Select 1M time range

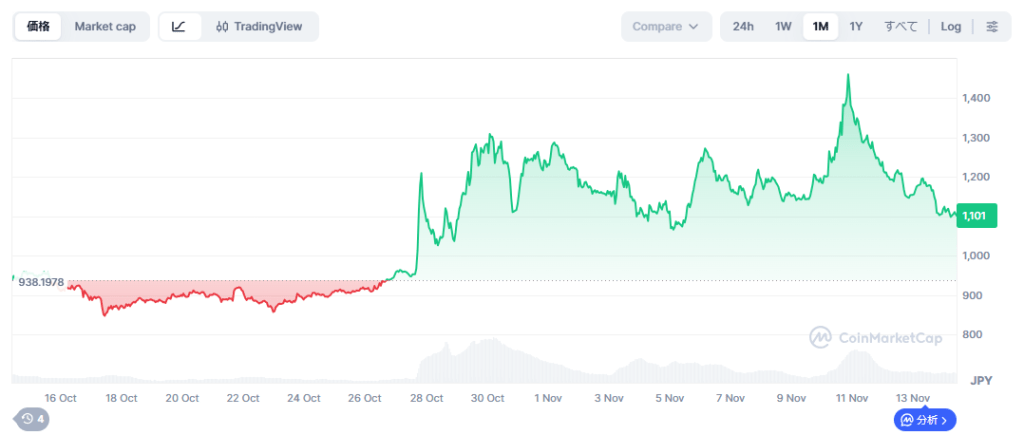(x=820, y=26)
